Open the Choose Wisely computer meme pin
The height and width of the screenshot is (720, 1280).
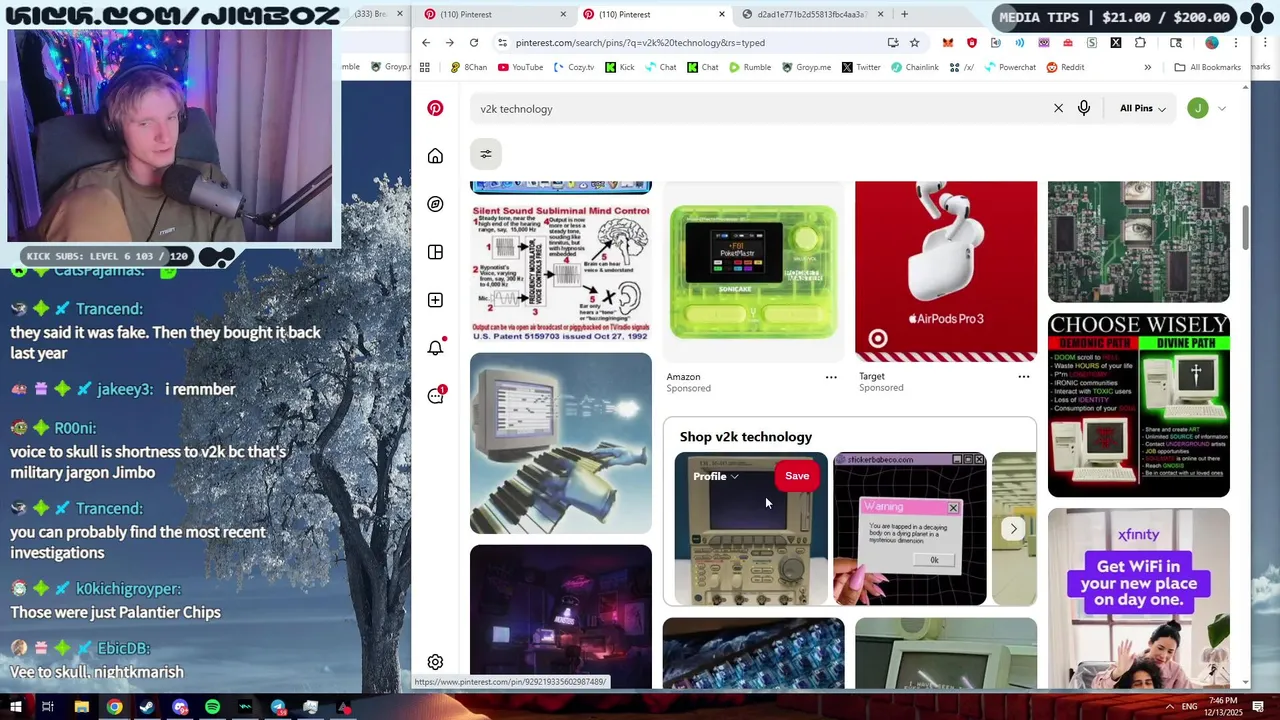click(1139, 405)
